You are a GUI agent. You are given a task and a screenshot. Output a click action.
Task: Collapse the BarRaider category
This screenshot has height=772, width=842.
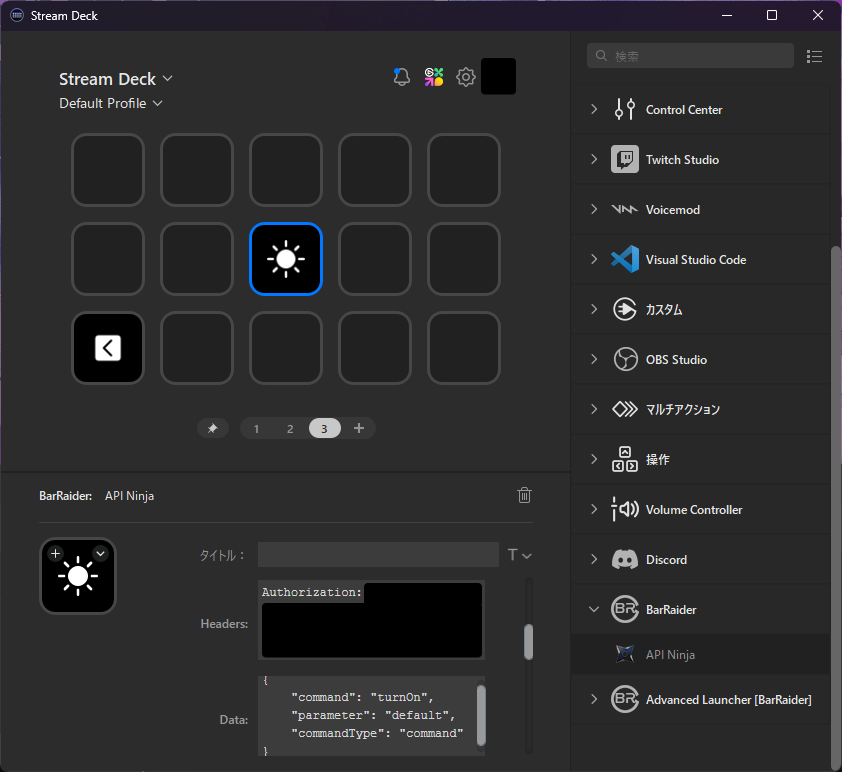(594, 609)
